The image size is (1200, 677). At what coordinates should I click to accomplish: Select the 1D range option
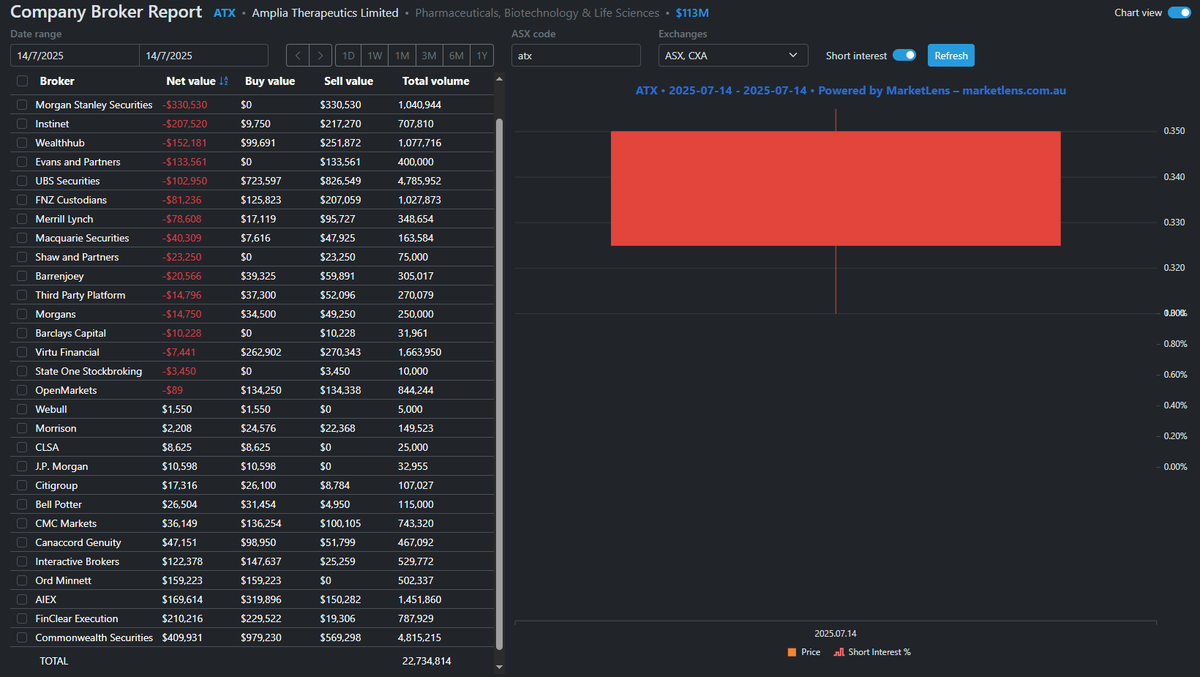pyautogui.click(x=347, y=56)
